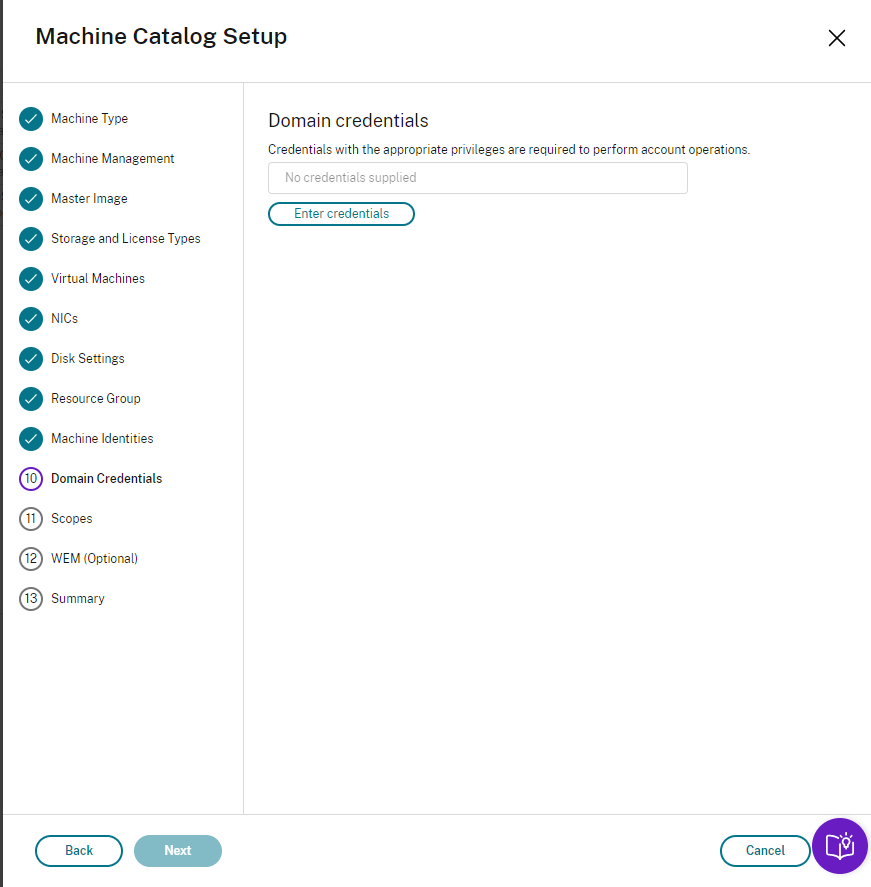The width and height of the screenshot is (871, 887).
Task: Click the credentials privileges description text
Action: click(509, 150)
